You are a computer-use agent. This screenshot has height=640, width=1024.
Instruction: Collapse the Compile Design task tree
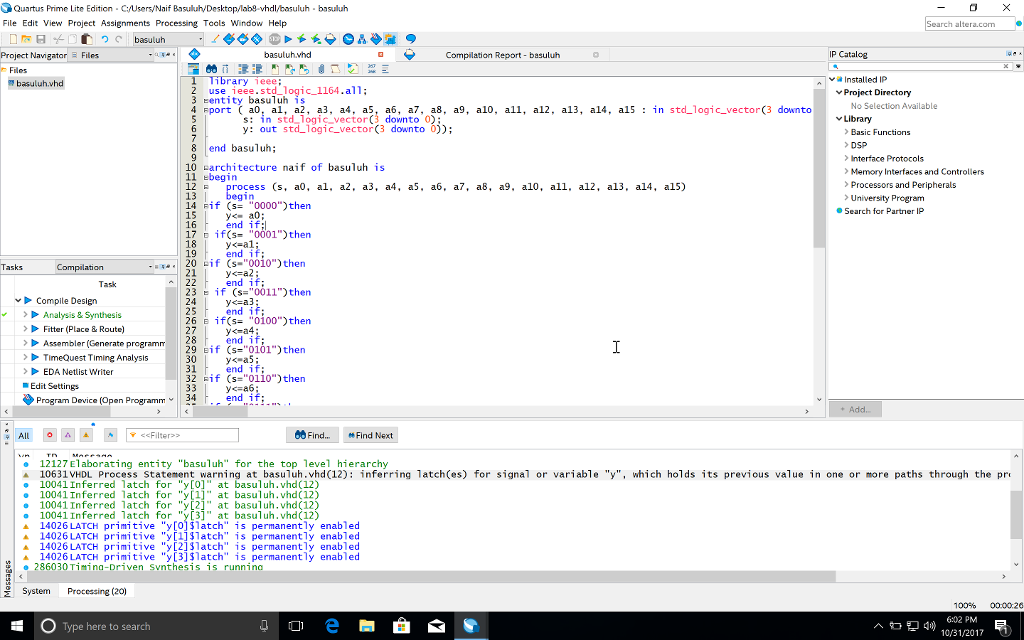[x=17, y=301]
